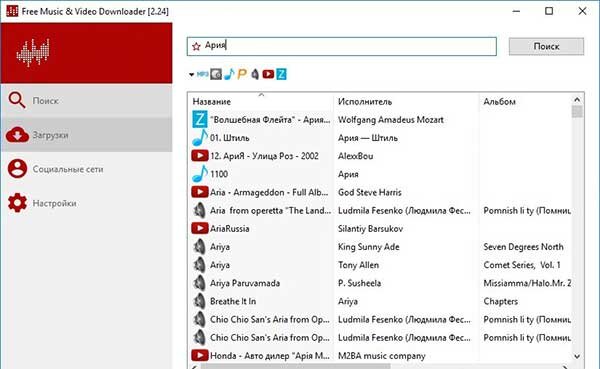Click the vertical scrollbar up arrow
Image resolution: width=600 pixels, height=369 pixels.
(x=577, y=100)
